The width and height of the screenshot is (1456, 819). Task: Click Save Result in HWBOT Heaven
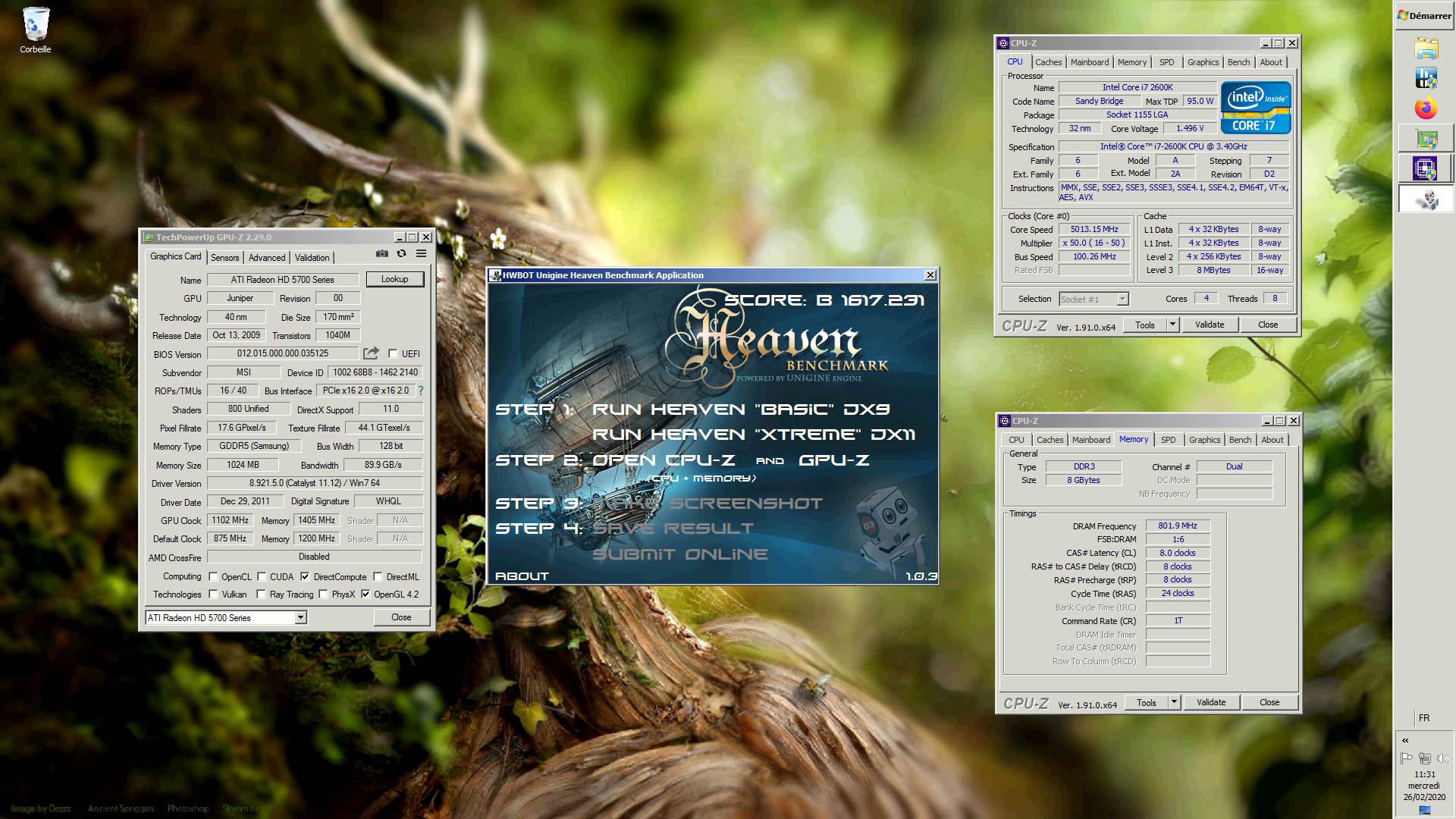tap(673, 529)
